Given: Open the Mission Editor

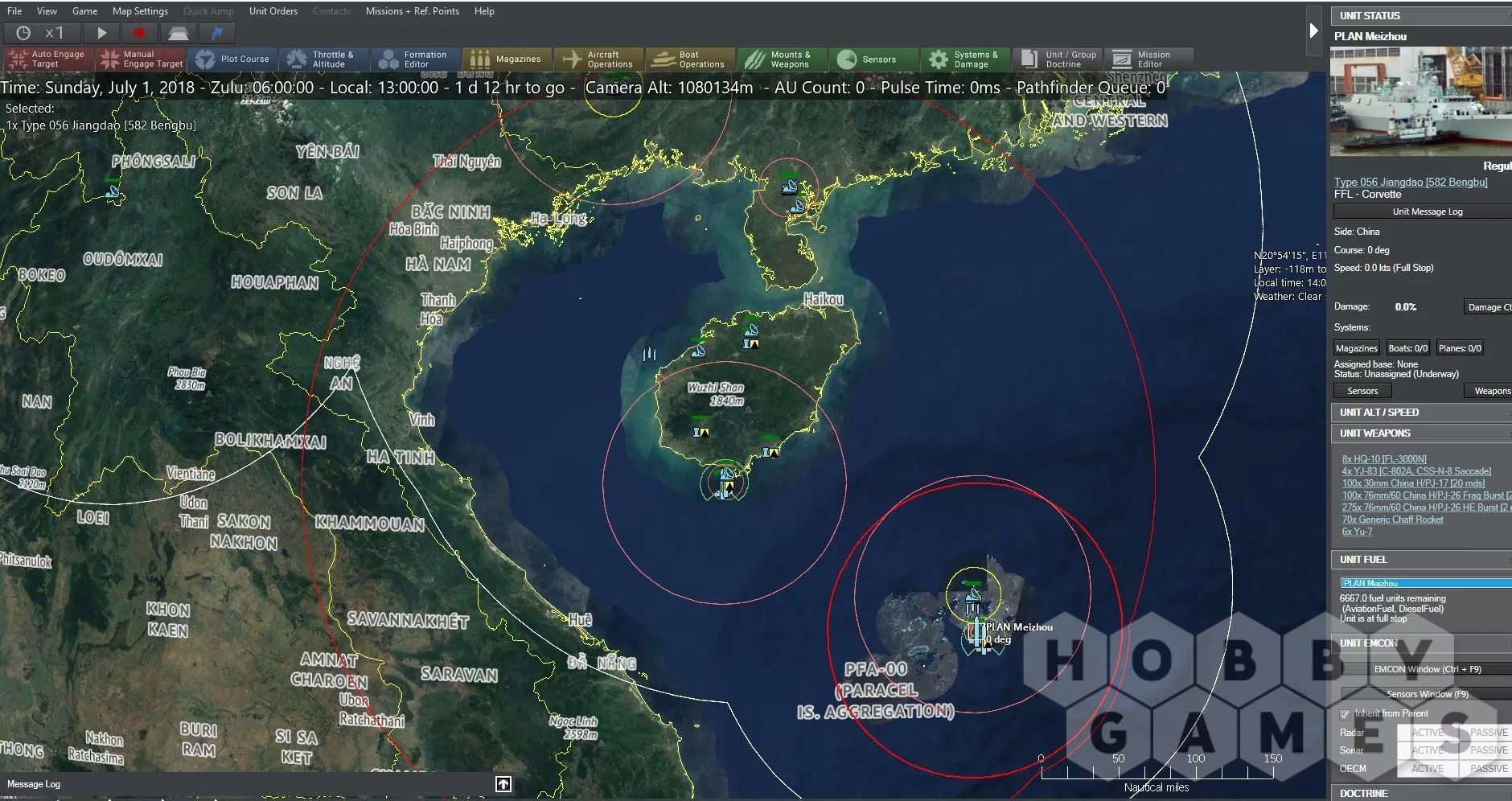Looking at the screenshot, I should point(1148,59).
